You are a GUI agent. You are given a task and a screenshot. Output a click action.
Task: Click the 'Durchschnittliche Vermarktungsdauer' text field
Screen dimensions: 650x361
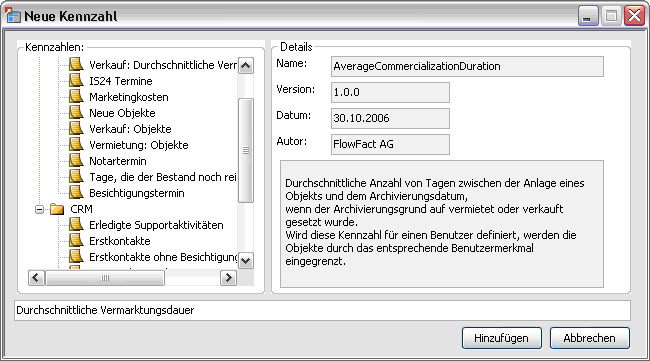[x=323, y=310]
